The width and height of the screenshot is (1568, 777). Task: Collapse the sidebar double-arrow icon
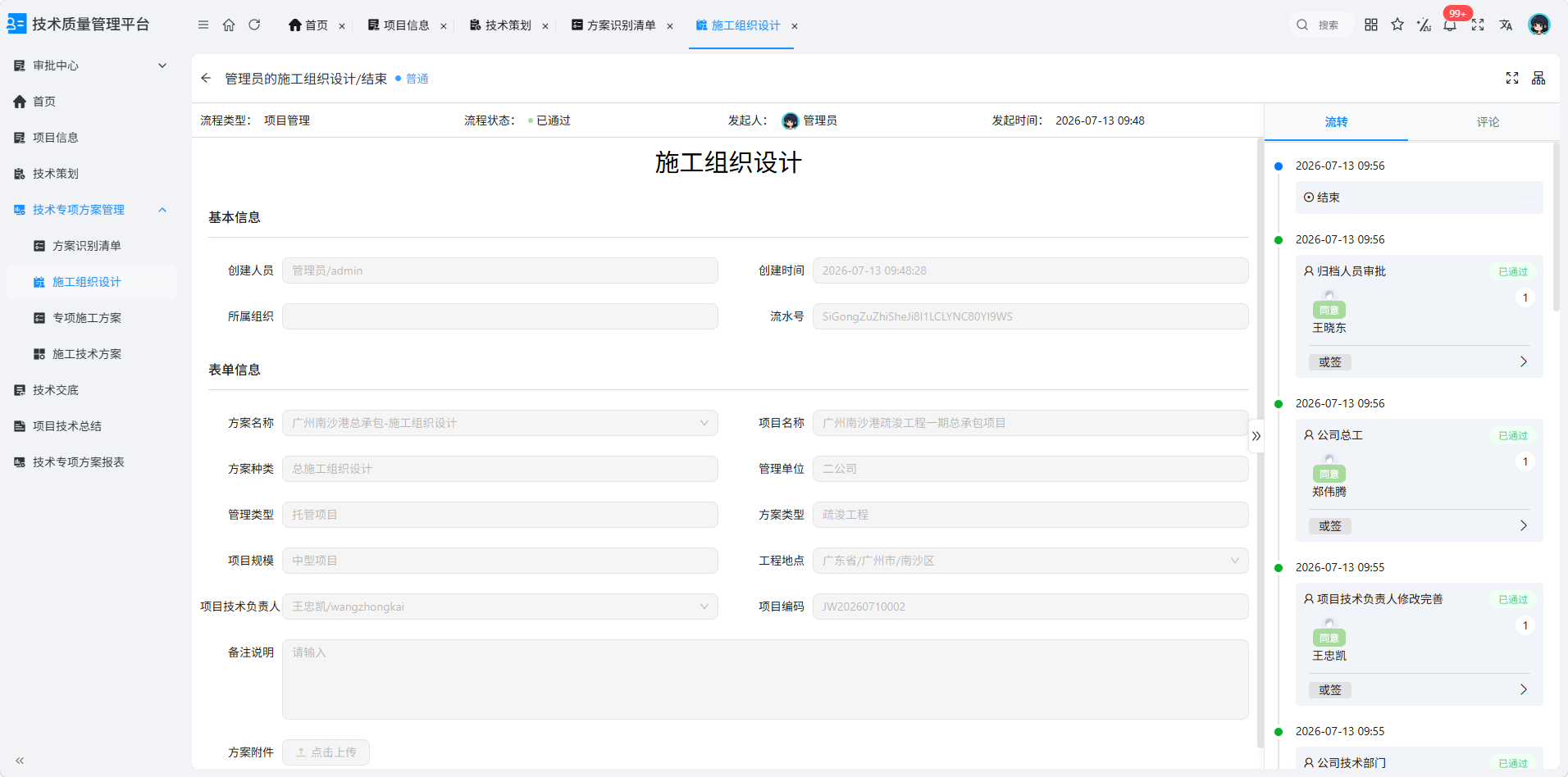20,761
